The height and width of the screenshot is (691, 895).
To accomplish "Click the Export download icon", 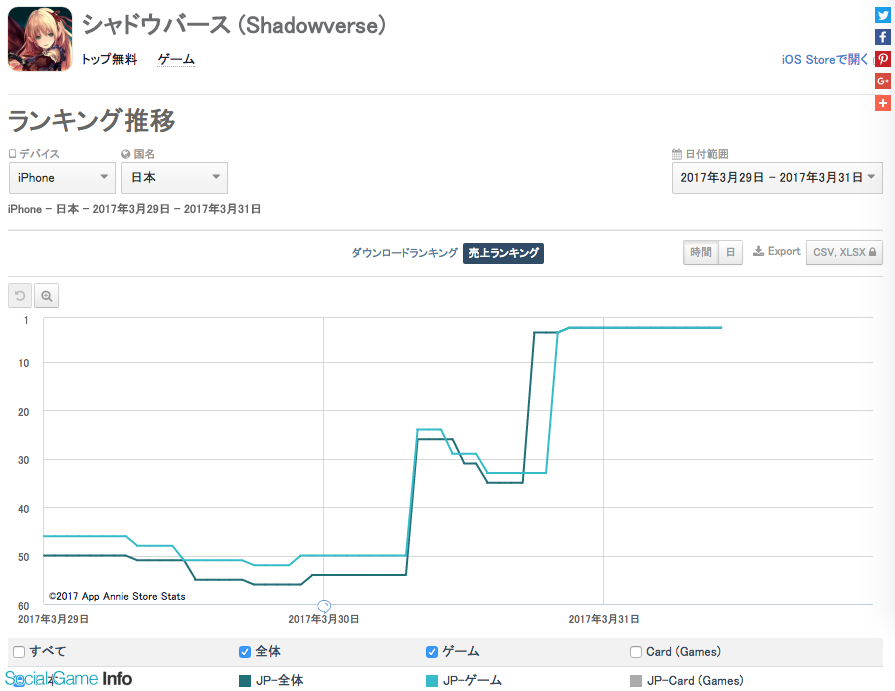I will click(758, 252).
